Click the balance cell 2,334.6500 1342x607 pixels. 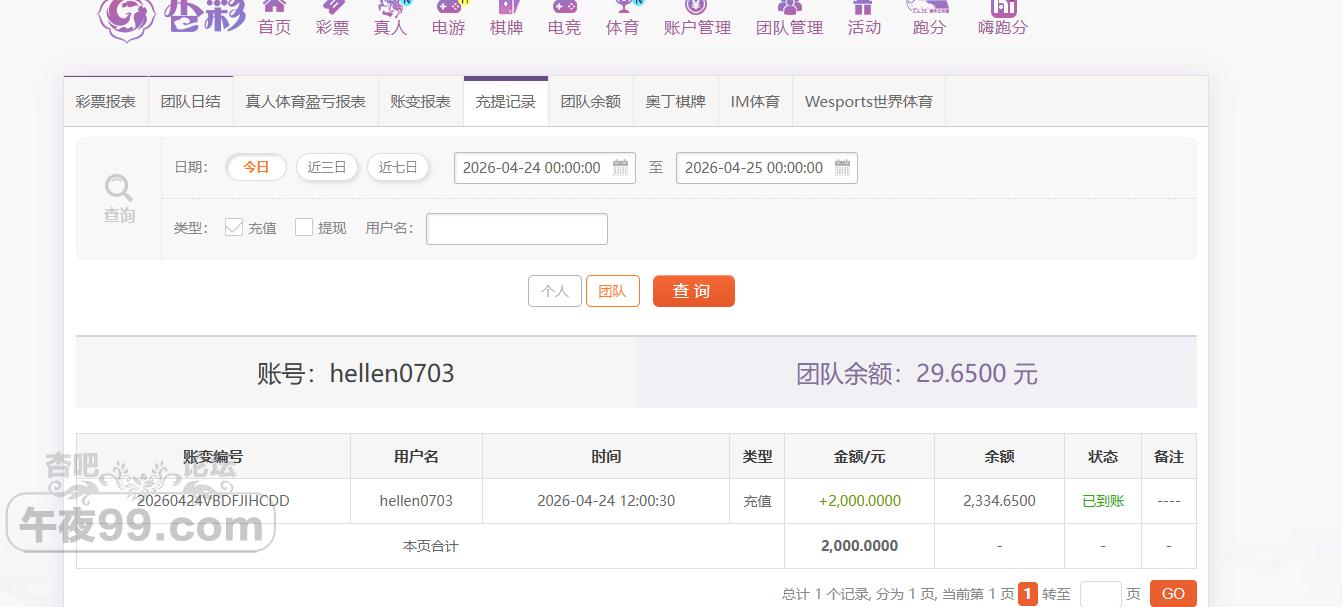tap(999, 501)
